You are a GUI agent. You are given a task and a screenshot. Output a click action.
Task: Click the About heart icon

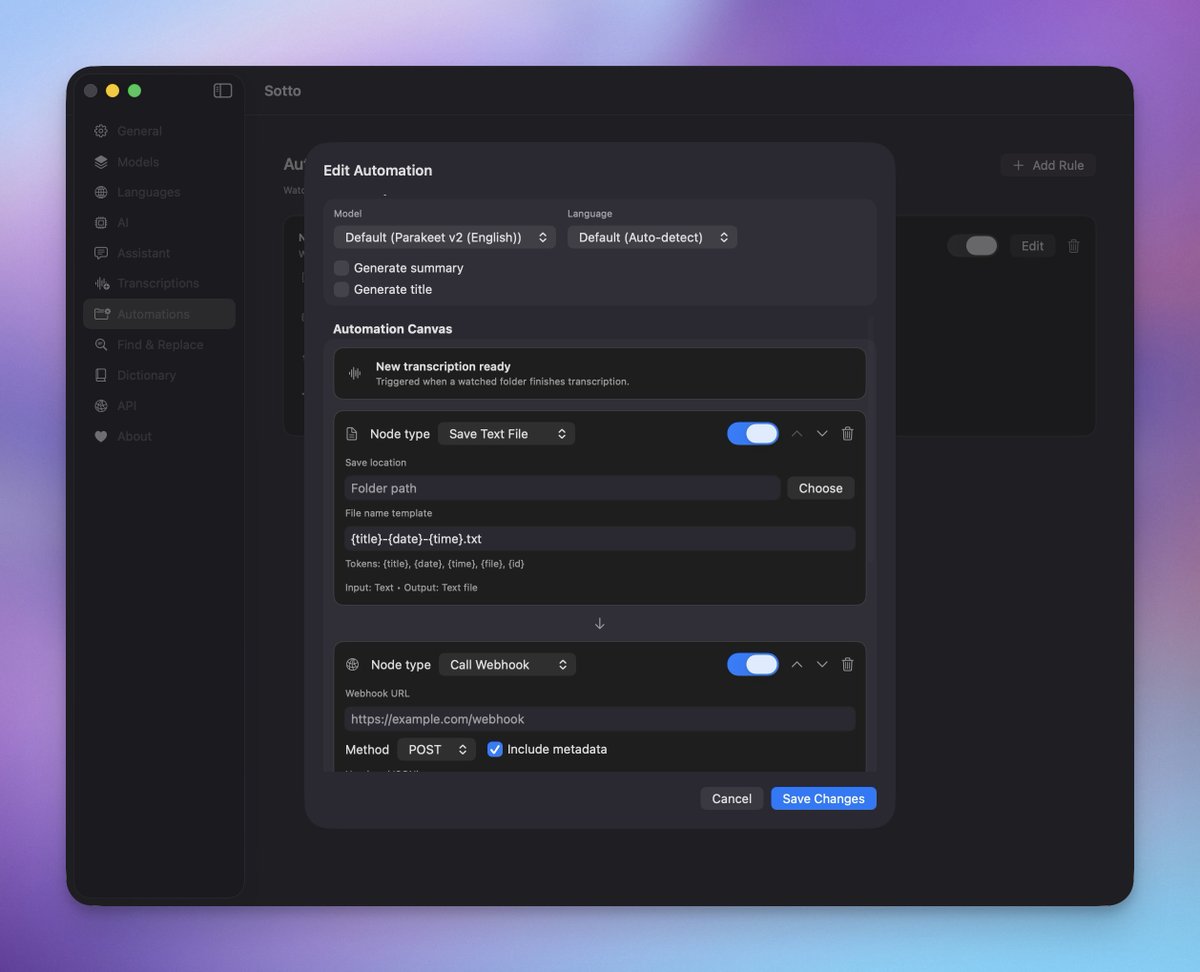coord(99,436)
